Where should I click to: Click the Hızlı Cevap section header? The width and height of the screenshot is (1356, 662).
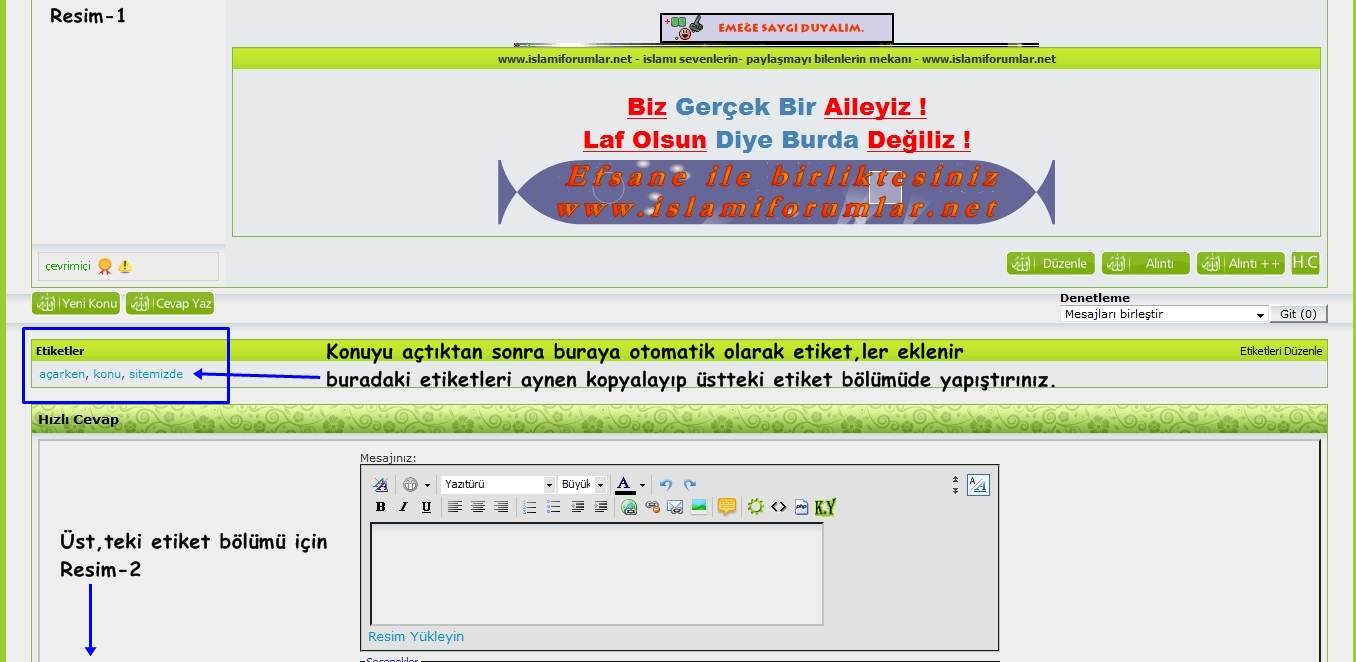pyautogui.click(x=679, y=419)
